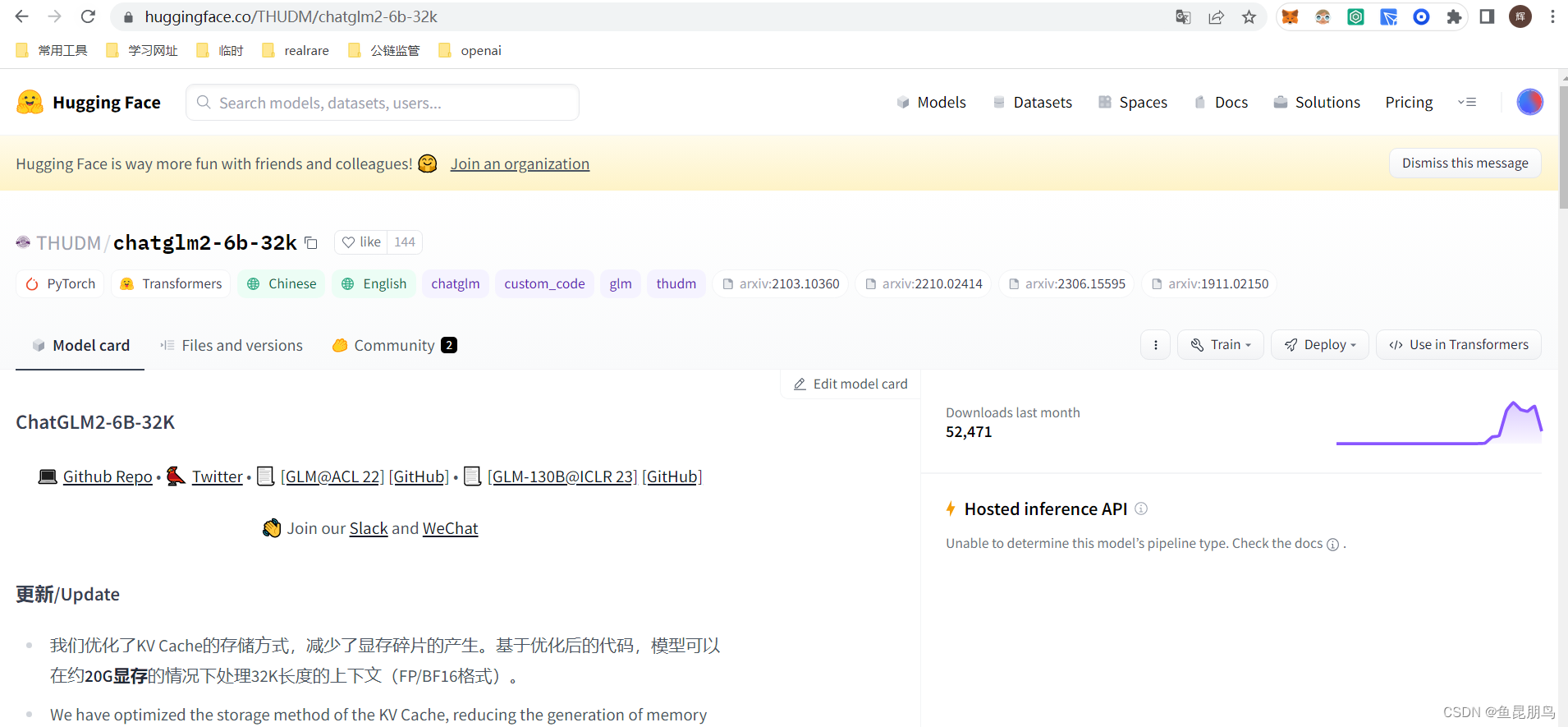
Task: Reload the page
Action: [88, 16]
